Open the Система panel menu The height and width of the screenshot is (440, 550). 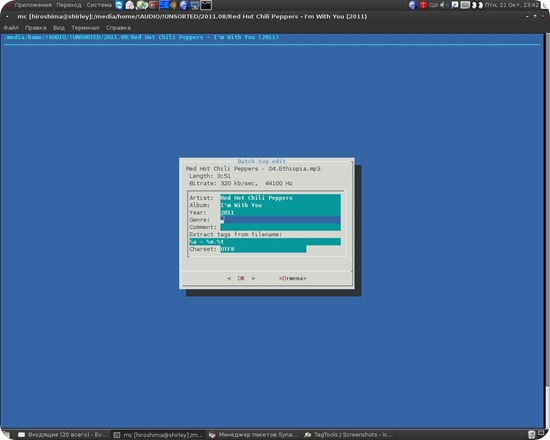point(99,5)
